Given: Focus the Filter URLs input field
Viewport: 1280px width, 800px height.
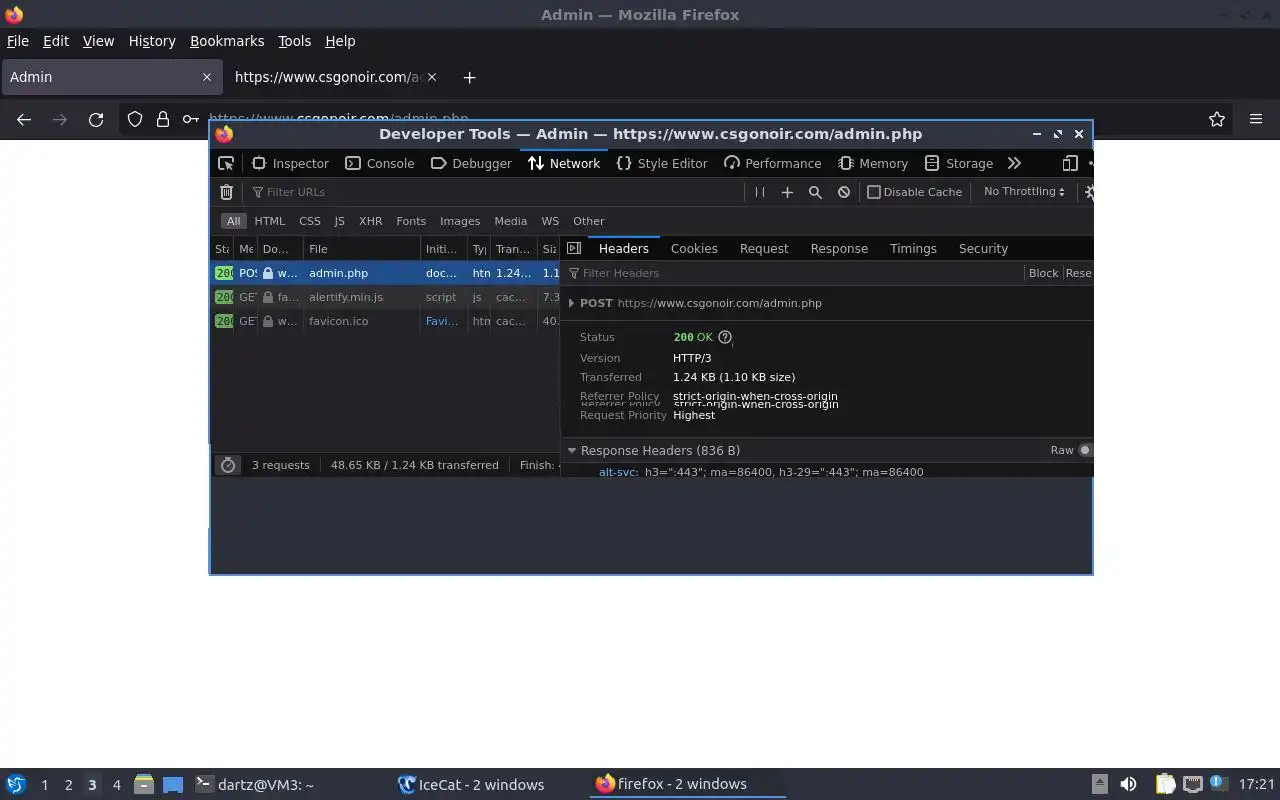Looking at the screenshot, I should coord(495,192).
